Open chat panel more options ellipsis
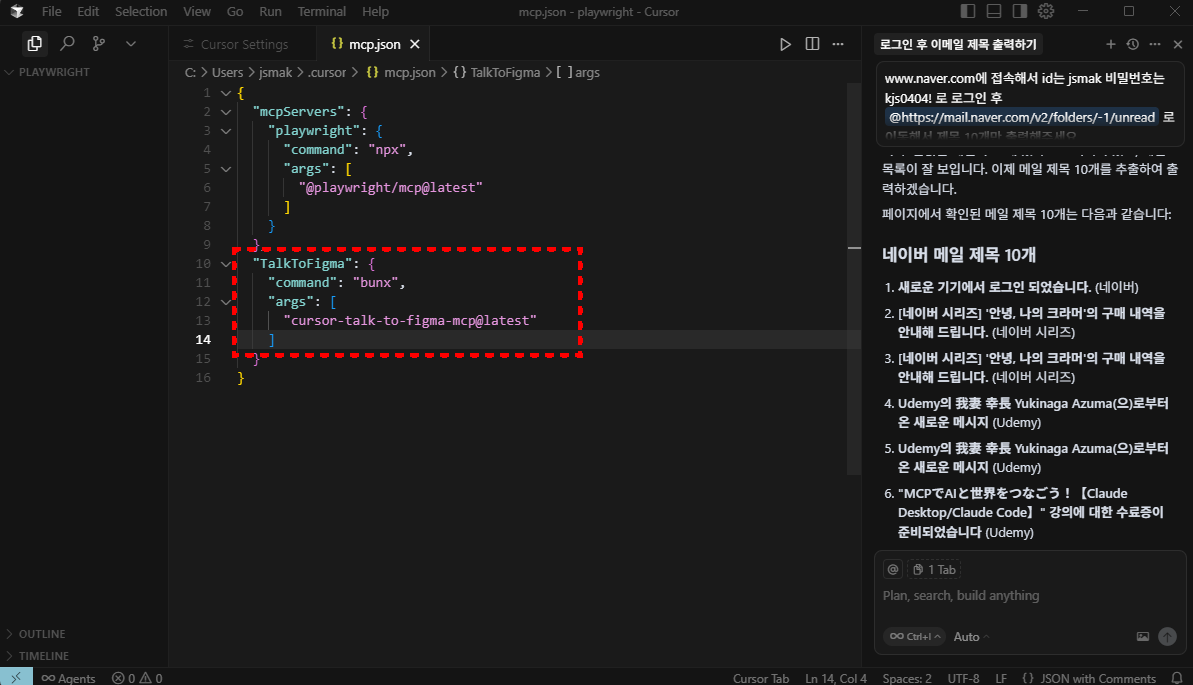The image size is (1193, 685). (x=1155, y=44)
